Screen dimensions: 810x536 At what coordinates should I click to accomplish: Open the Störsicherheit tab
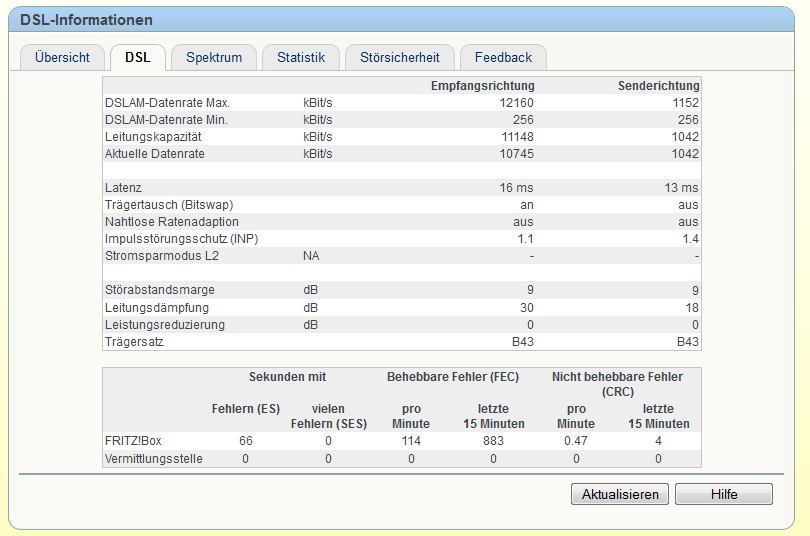[399, 58]
